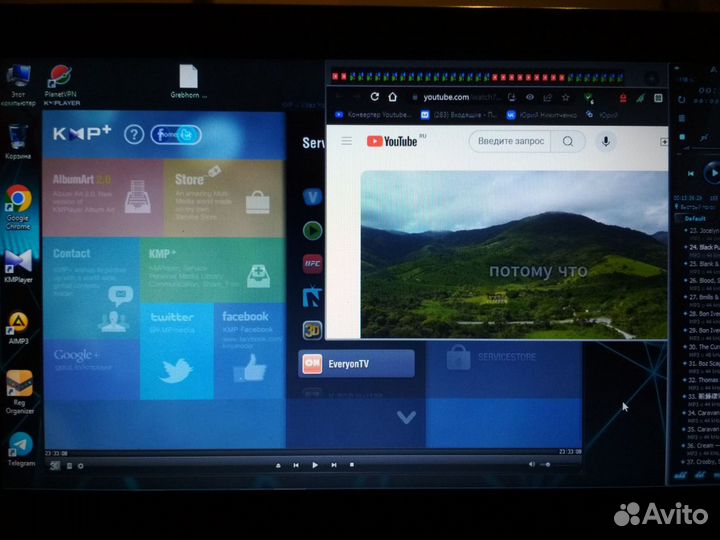Toggle 3D mode in KMPlayer control bar

(55, 466)
